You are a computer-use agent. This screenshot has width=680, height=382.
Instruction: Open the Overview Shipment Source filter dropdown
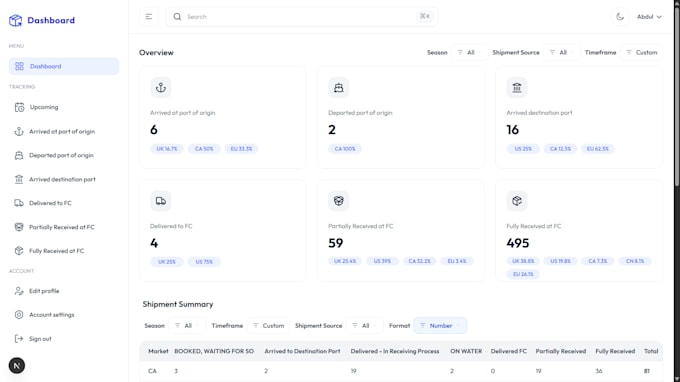coord(562,52)
